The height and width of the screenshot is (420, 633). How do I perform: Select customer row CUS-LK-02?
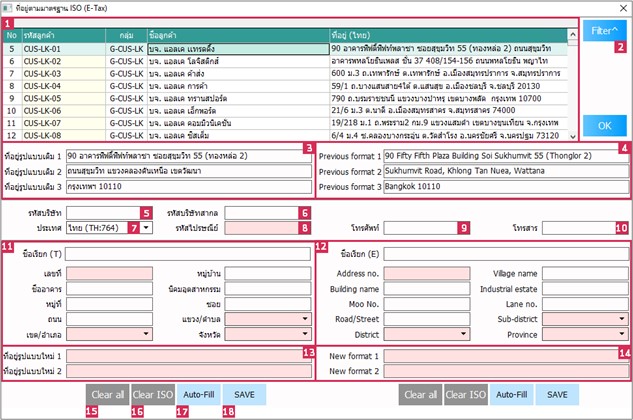(285, 61)
